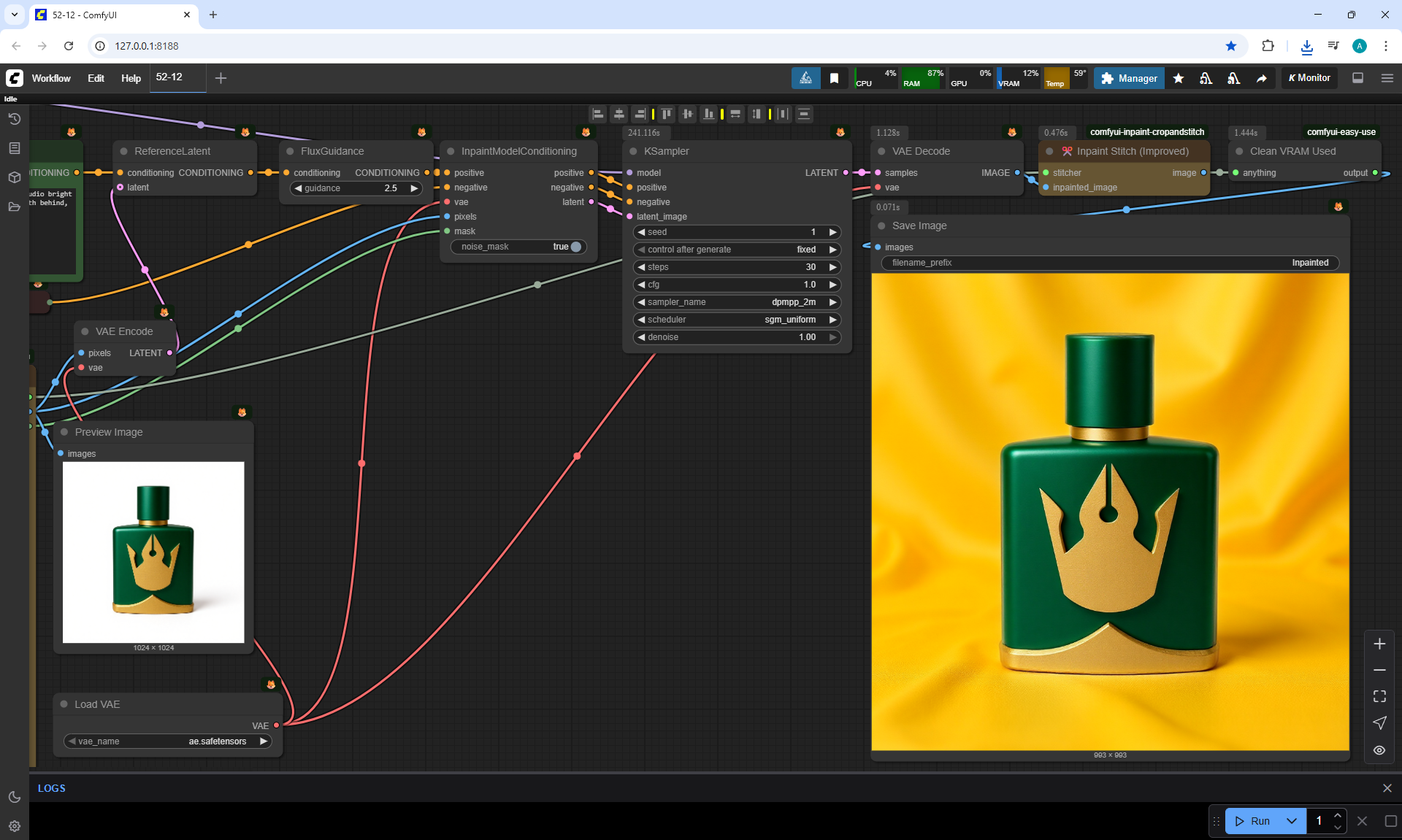This screenshot has height=840, width=1402.
Task: Click the bookmark icon in top bar
Action: point(834,78)
